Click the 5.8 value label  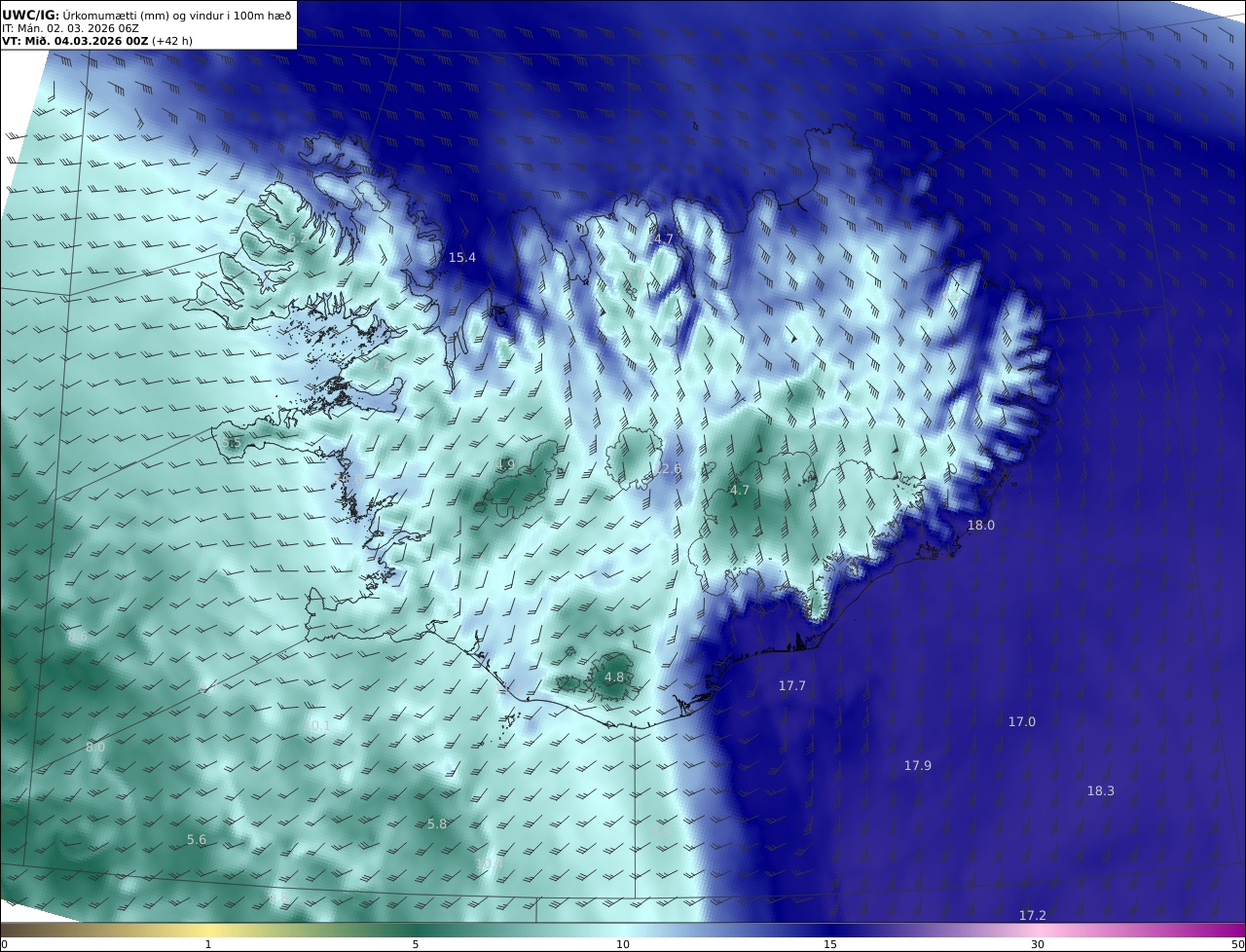pyautogui.click(x=438, y=824)
